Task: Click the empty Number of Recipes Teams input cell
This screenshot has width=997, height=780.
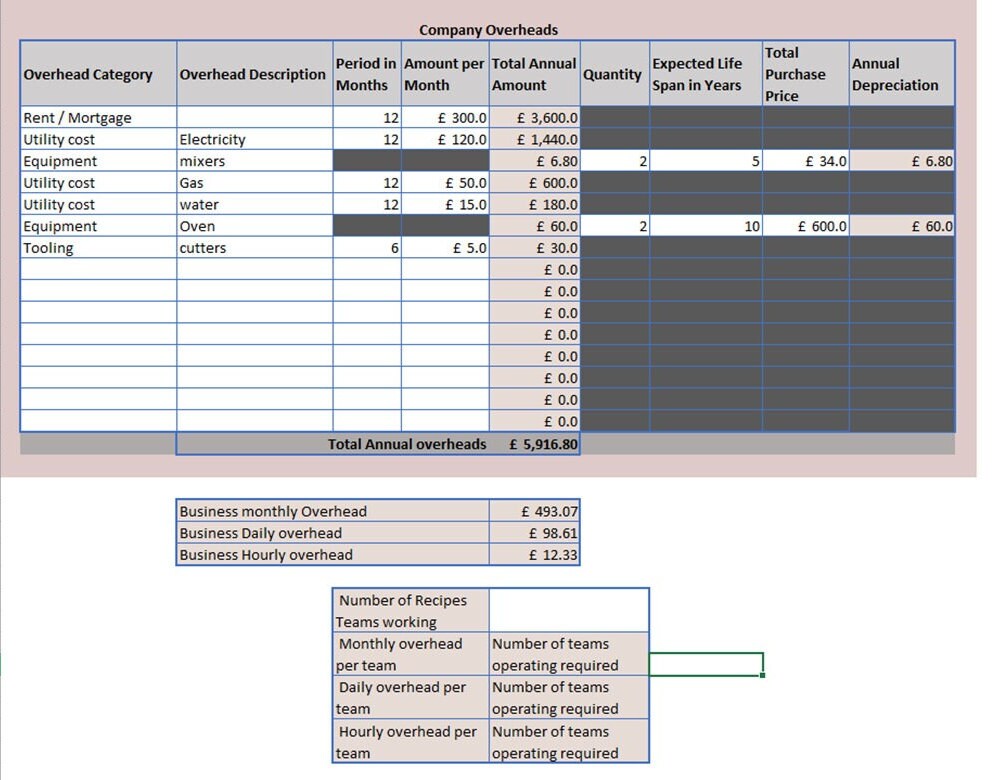Action: 569,610
